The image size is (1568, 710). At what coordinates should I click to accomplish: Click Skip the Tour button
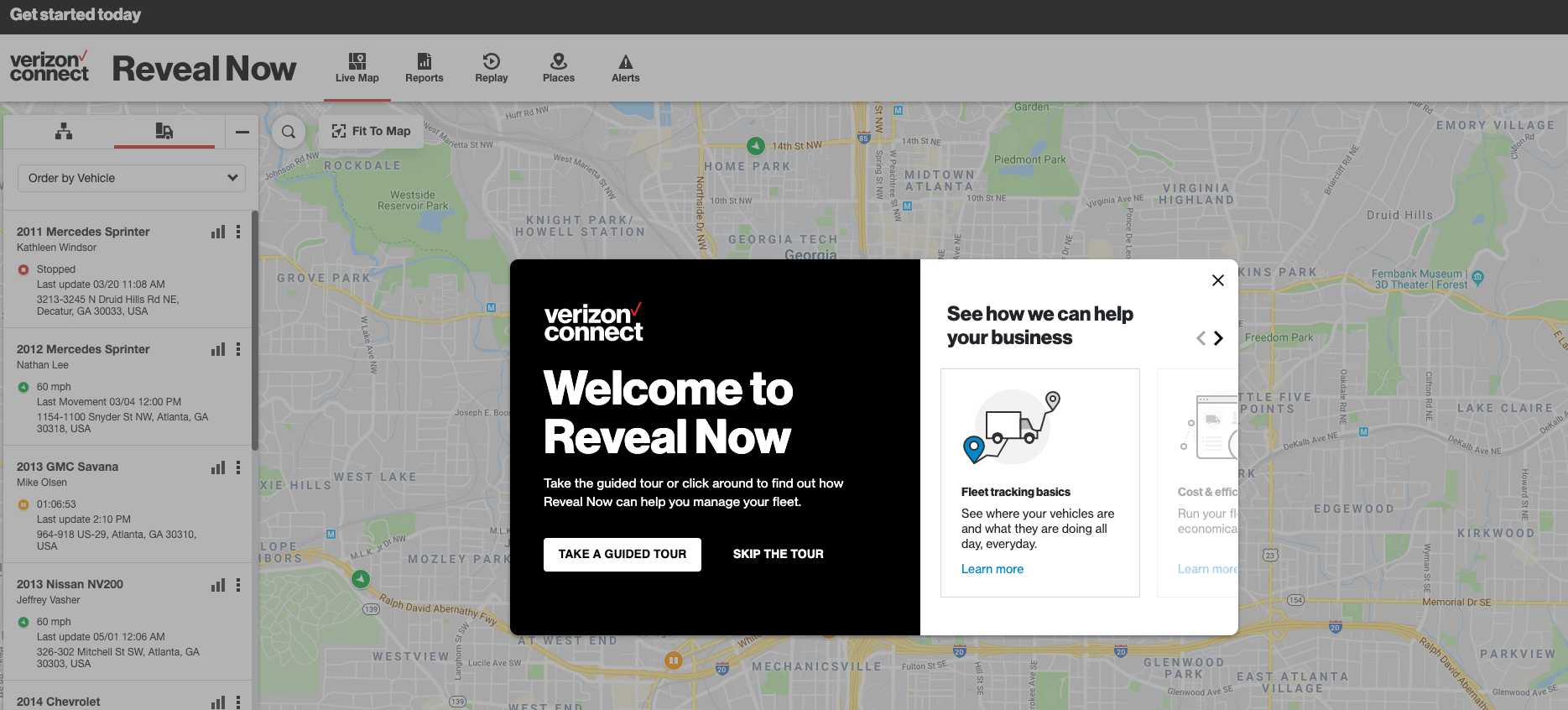pyautogui.click(x=778, y=554)
